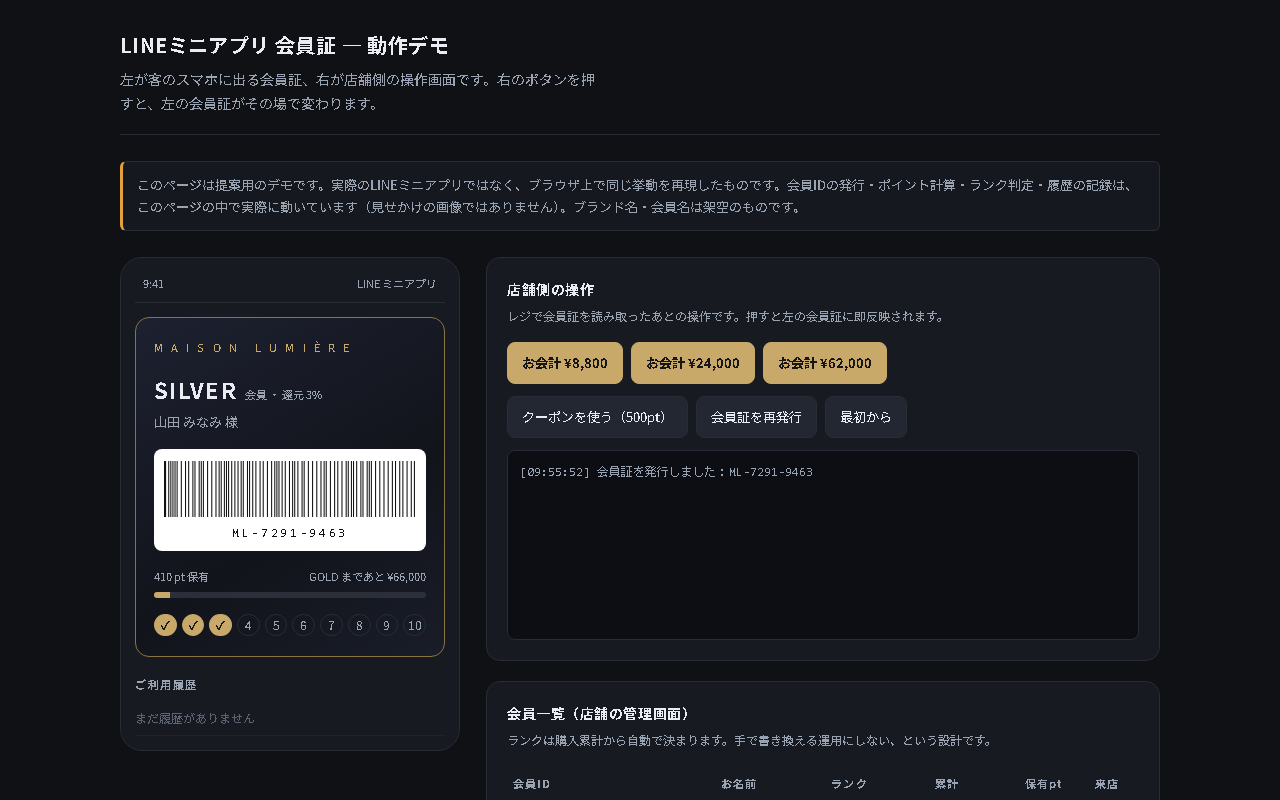The height and width of the screenshot is (800, 1280).
Task: Click the LINE ミニアプリ phone header label
Action: (x=397, y=284)
